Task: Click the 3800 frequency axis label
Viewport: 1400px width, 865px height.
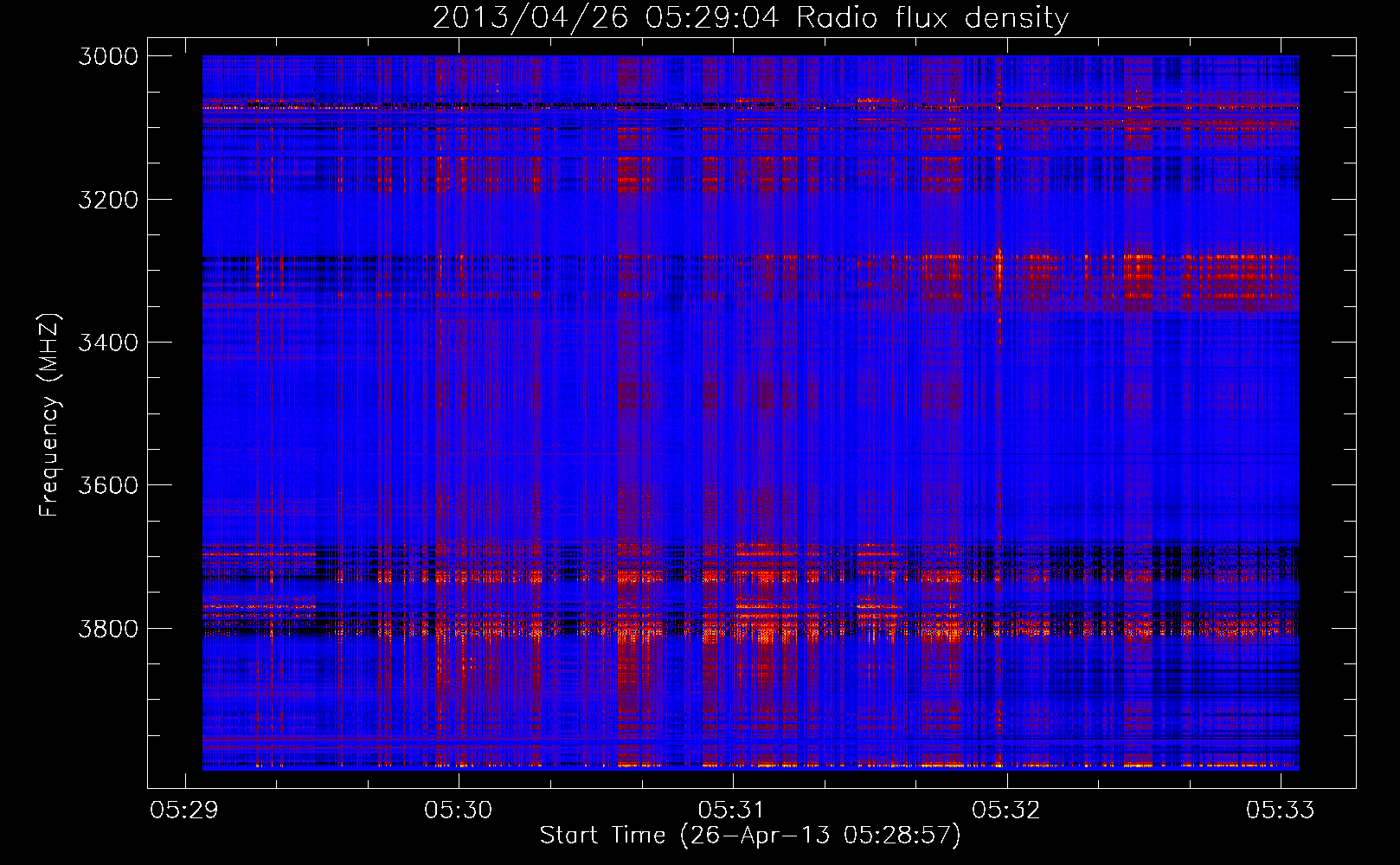Action: (x=108, y=628)
